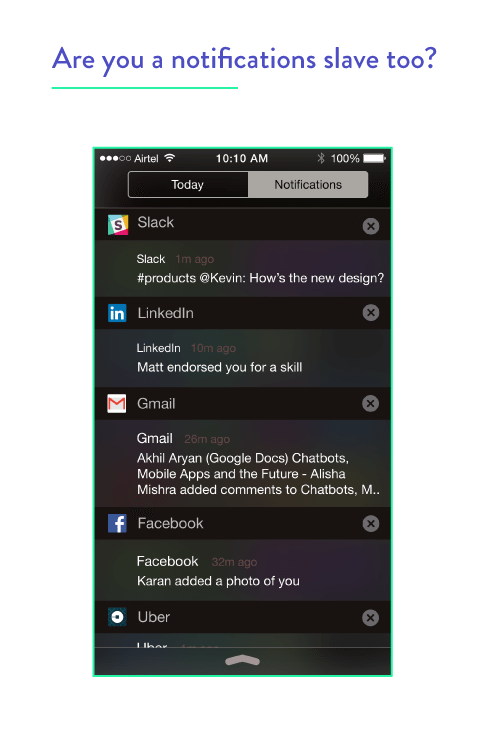Tap the LinkedIn app icon
484x738 pixels.
117,313
